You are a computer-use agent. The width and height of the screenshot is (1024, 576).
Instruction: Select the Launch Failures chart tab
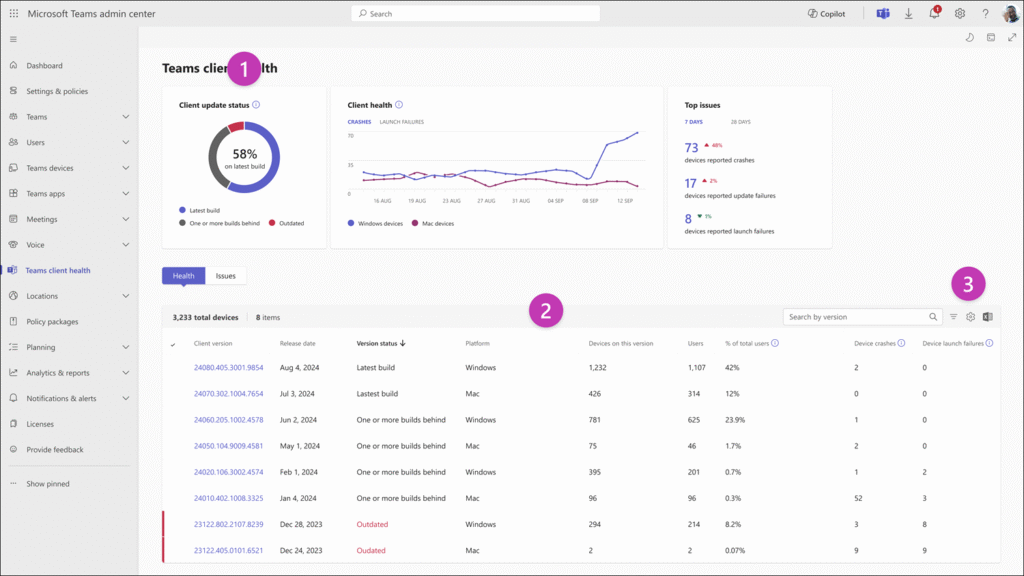[402, 122]
